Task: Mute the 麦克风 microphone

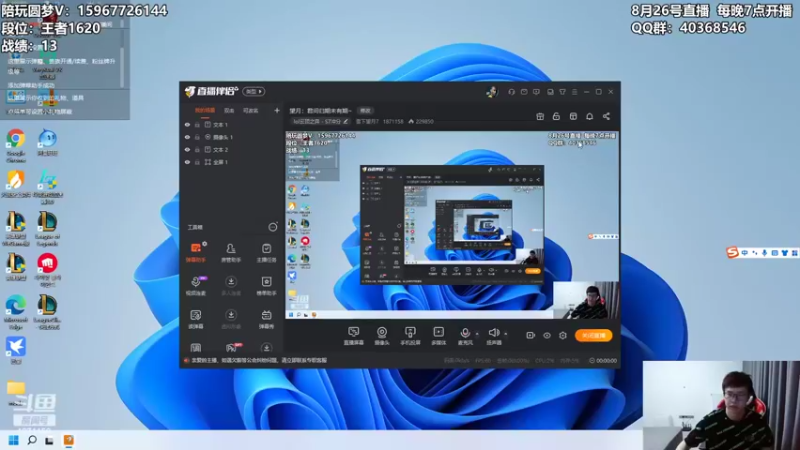Action: pyautogui.click(x=465, y=333)
